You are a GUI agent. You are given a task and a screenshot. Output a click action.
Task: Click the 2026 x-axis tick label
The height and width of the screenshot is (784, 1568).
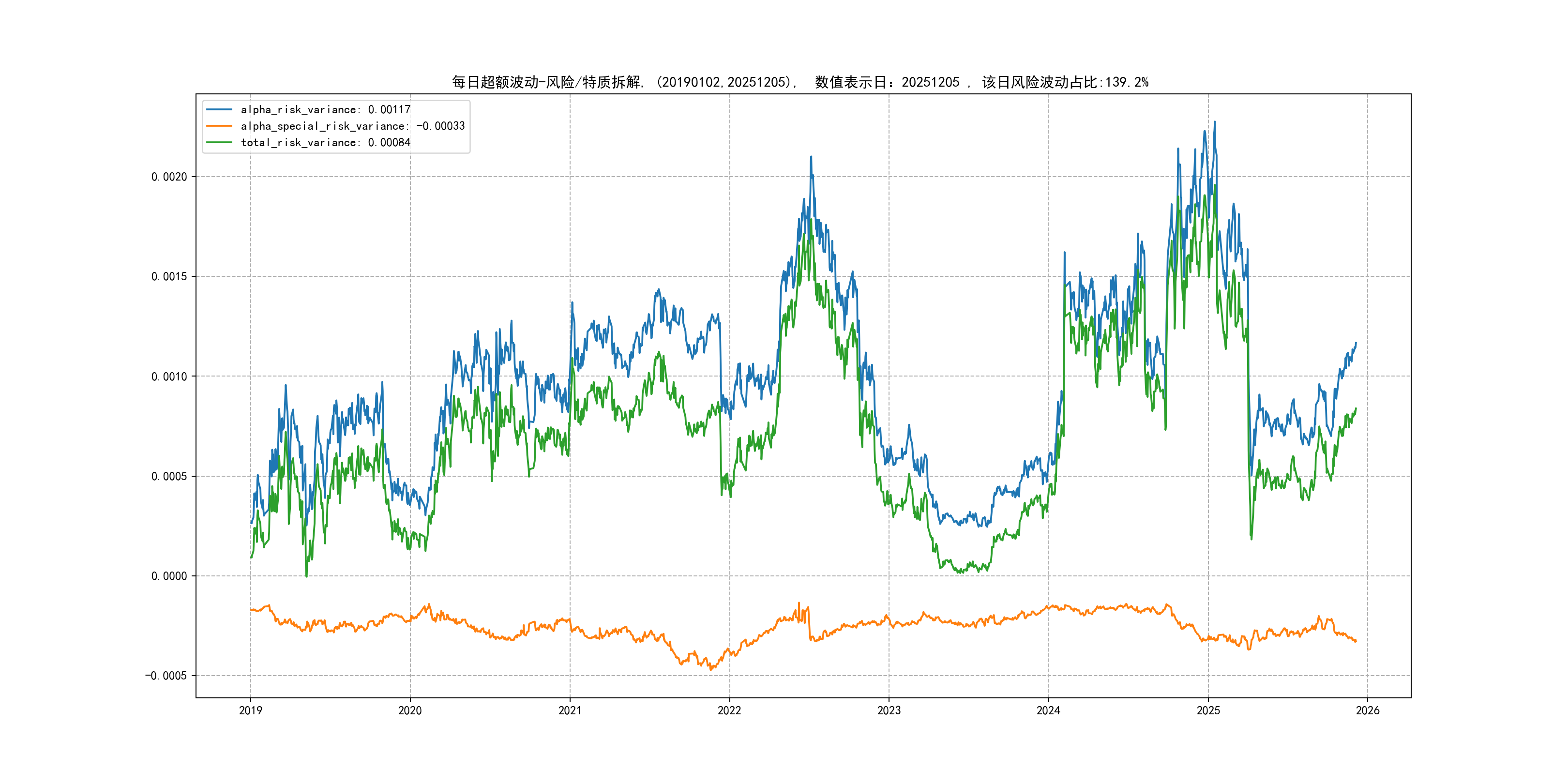[1368, 710]
